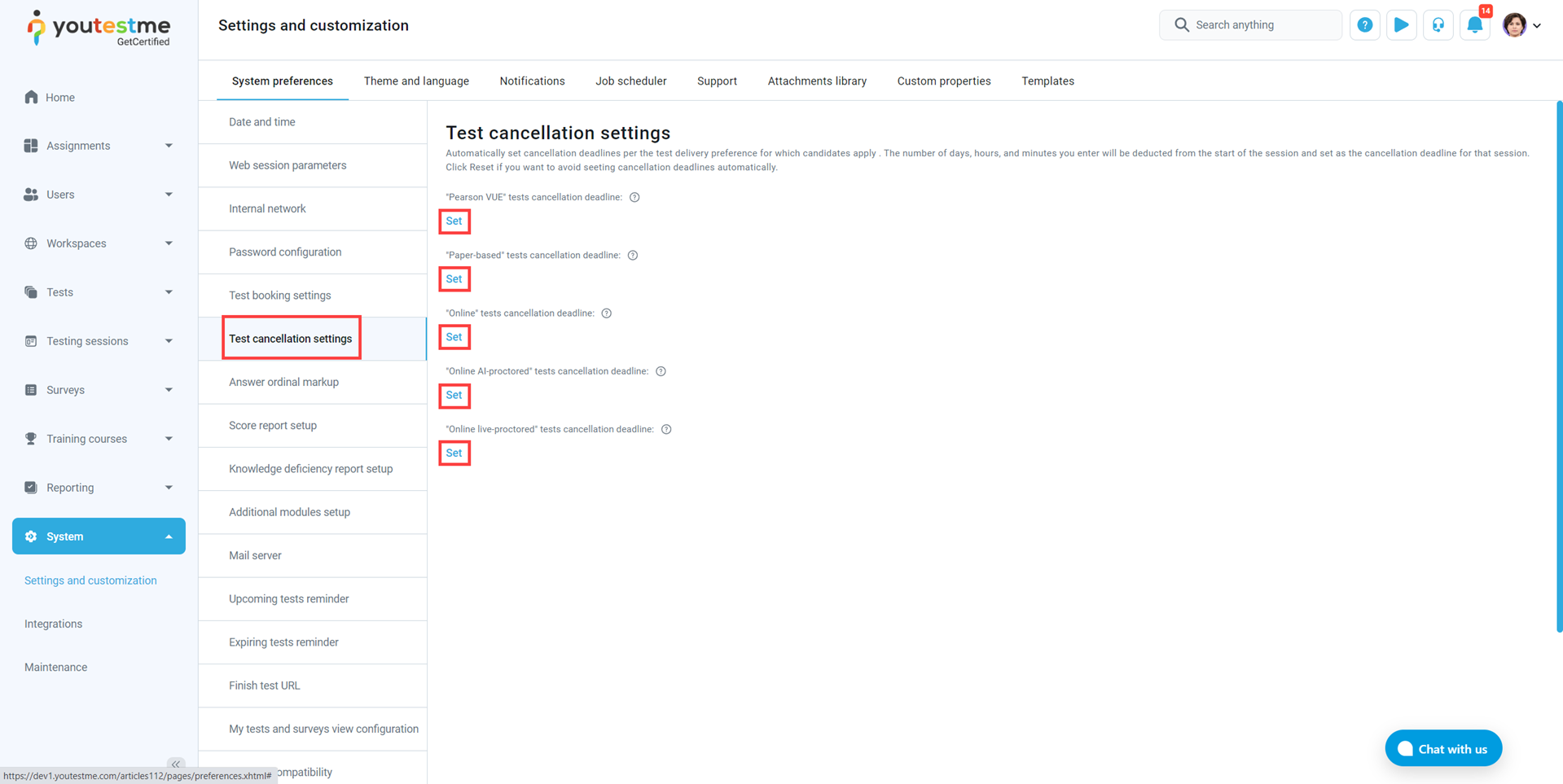This screenshot has height=784, width=1563.
Task: Open the Chat with us widget
Action: pyautogui.click(x=1442, y=749)
